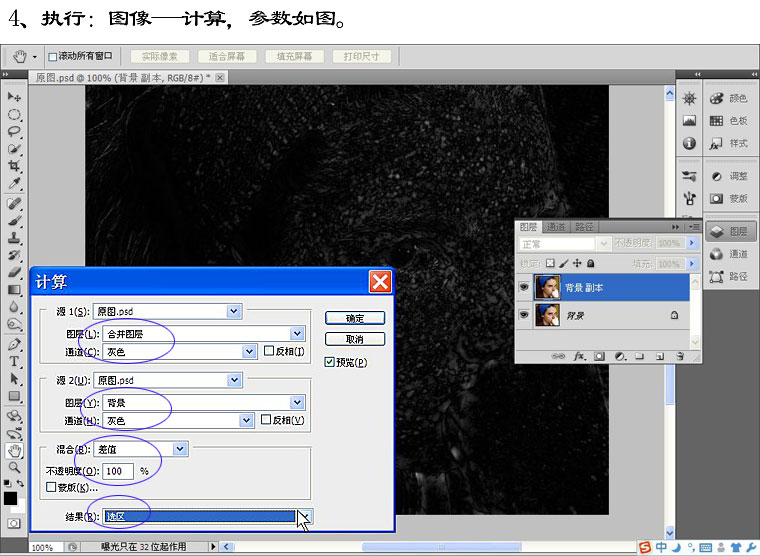
Task: Enable the 反相(I) checkbox for Source 1
Action: (269, 350)
